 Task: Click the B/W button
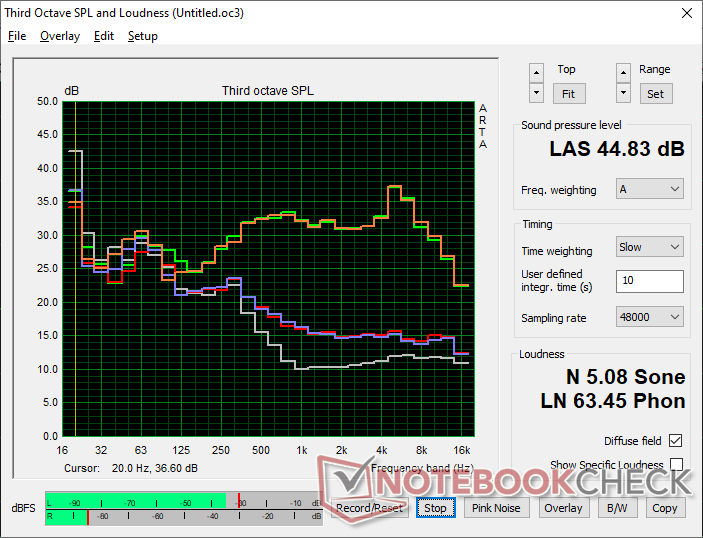pos(617,508)
